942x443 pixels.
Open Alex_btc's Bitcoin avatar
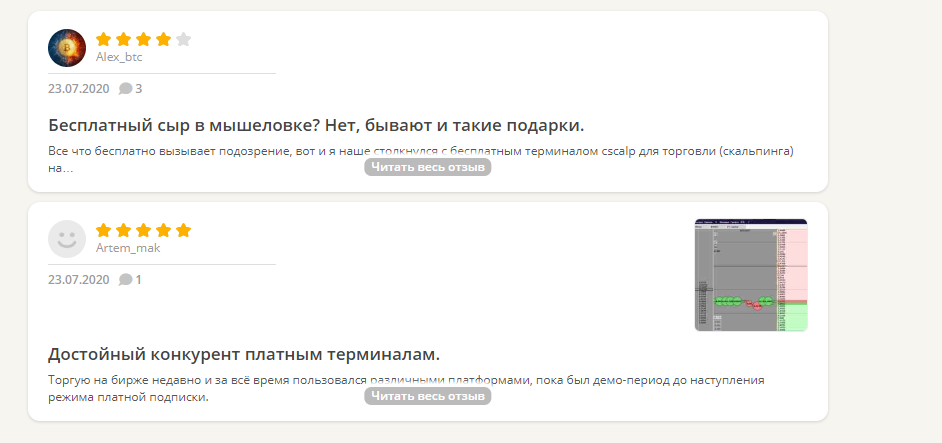67,48
